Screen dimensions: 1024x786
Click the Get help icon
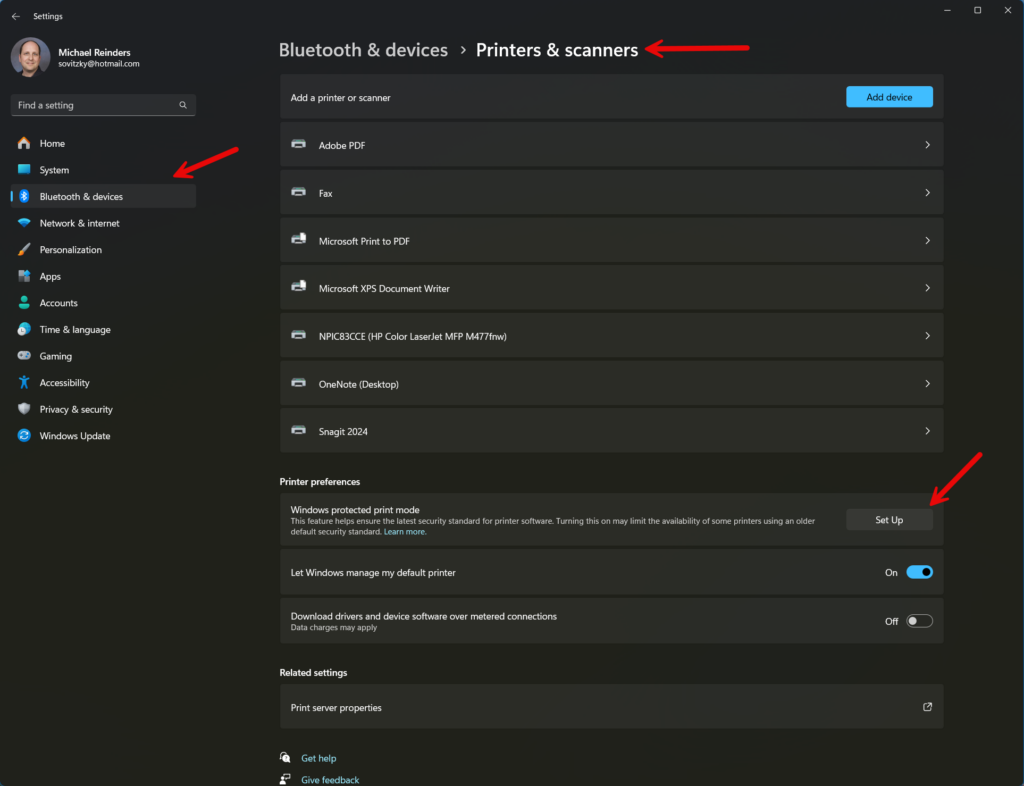tap(285, 757)
